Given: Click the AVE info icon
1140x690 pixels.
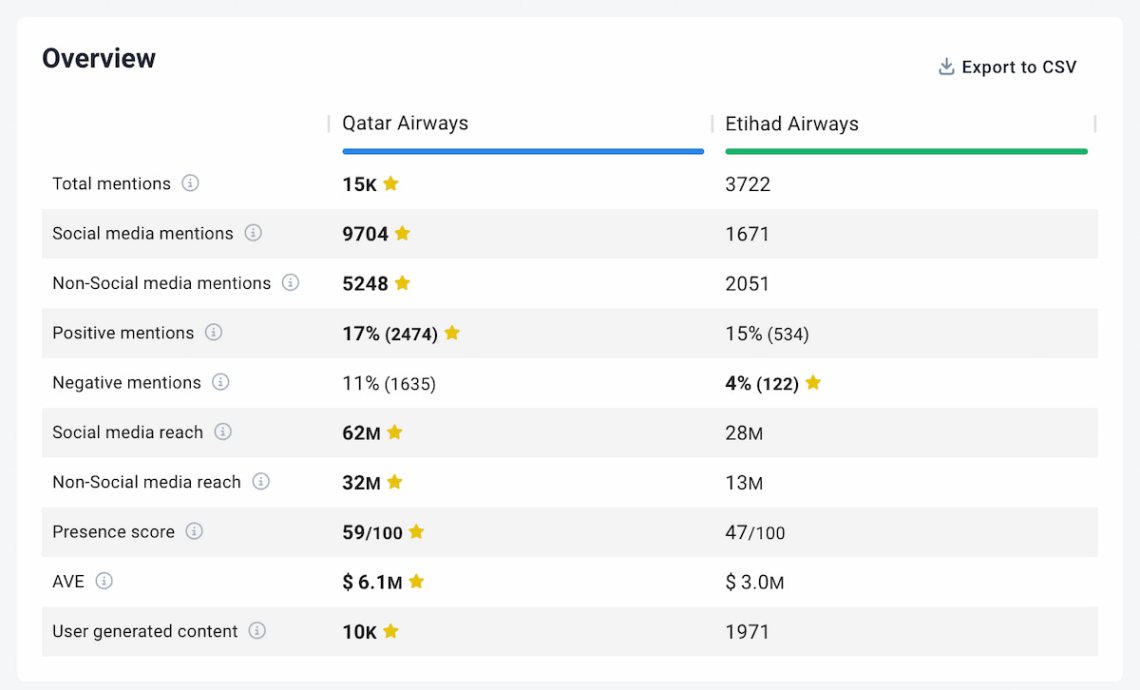Looking at the screenshot, I should coord(103,582).
